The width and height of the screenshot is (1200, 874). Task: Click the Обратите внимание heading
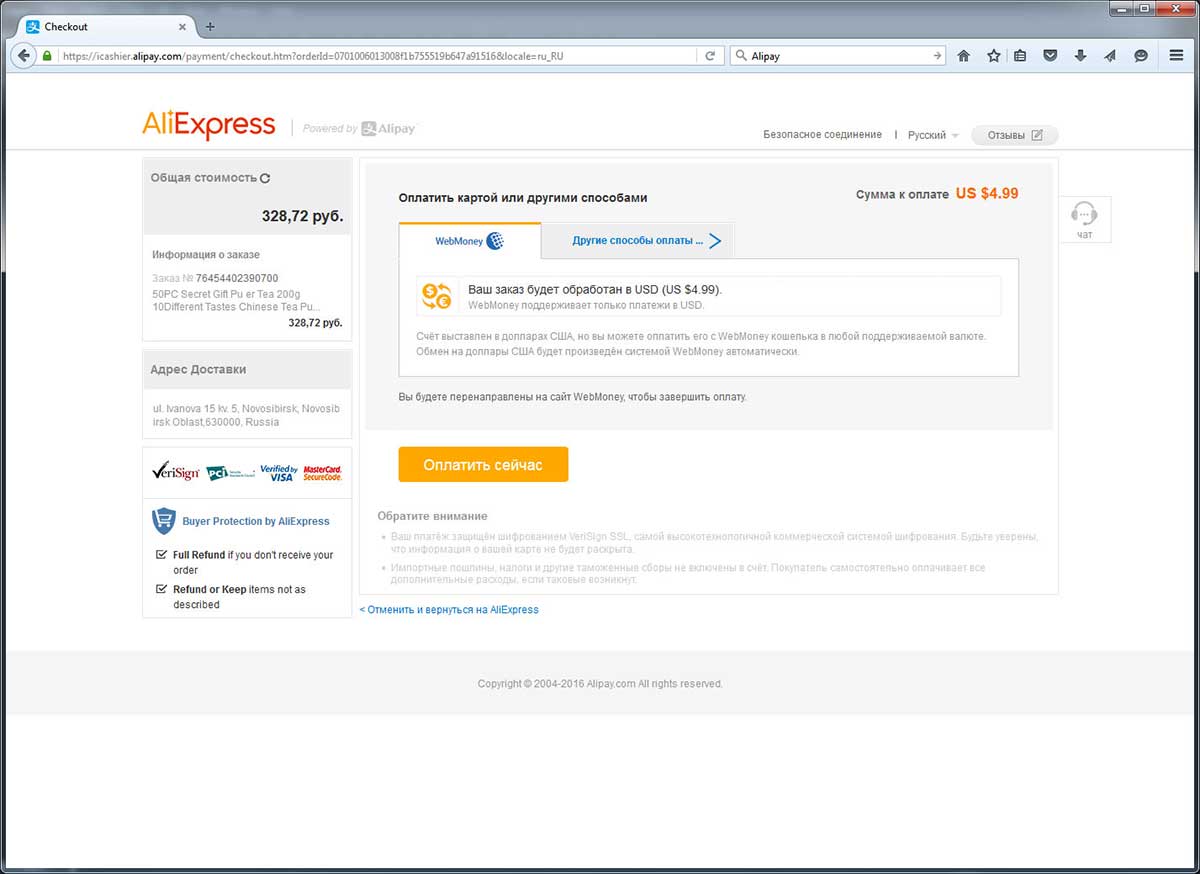coord(432,516)
